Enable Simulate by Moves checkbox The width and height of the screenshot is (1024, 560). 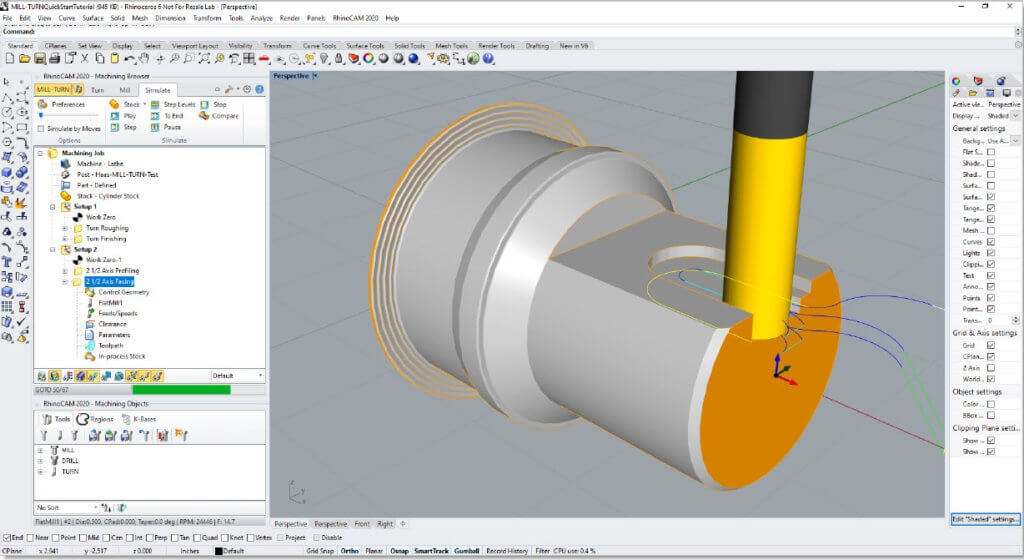click(x=40, y=128)
